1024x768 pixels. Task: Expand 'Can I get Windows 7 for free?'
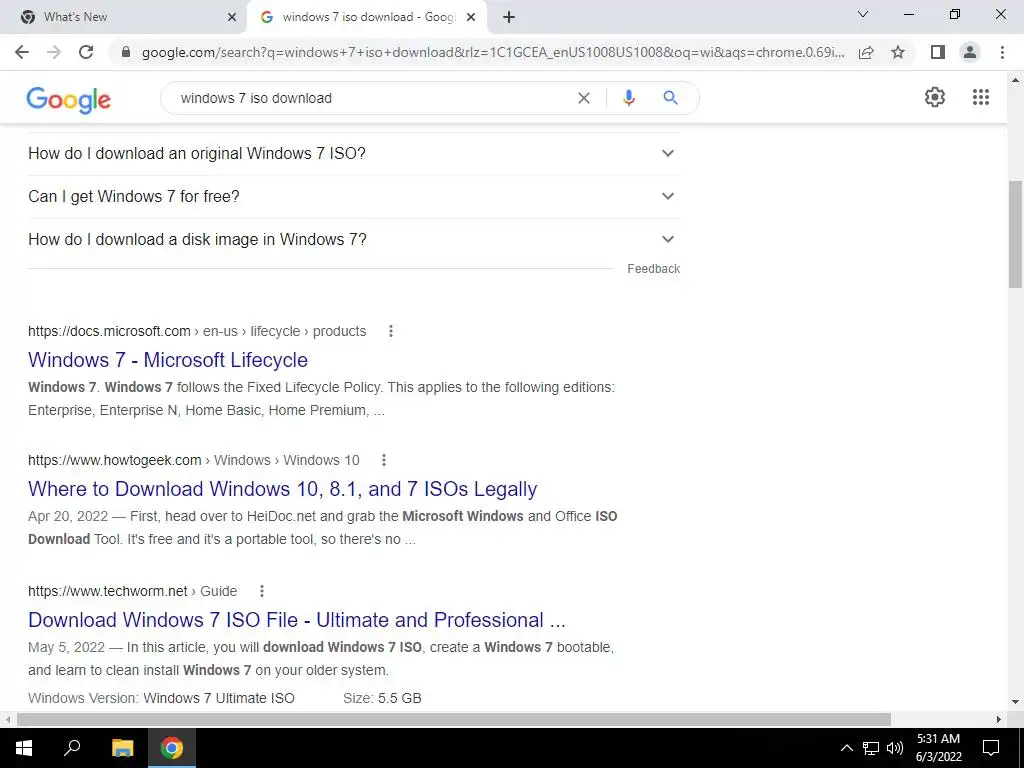tap(354, 197)
